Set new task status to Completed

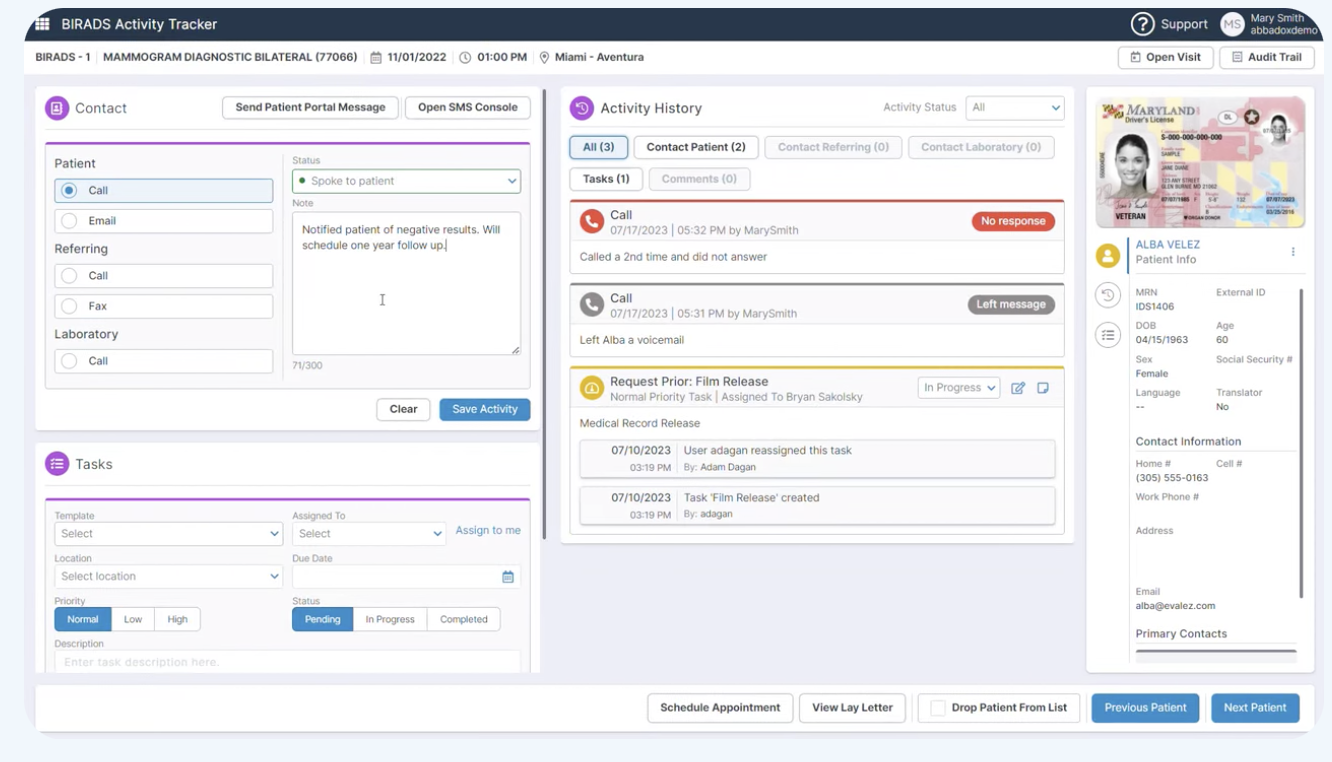coord(464,619)
